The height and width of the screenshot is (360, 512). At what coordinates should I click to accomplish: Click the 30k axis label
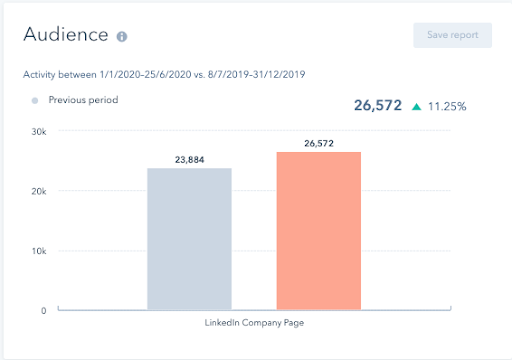click(39, 132)
